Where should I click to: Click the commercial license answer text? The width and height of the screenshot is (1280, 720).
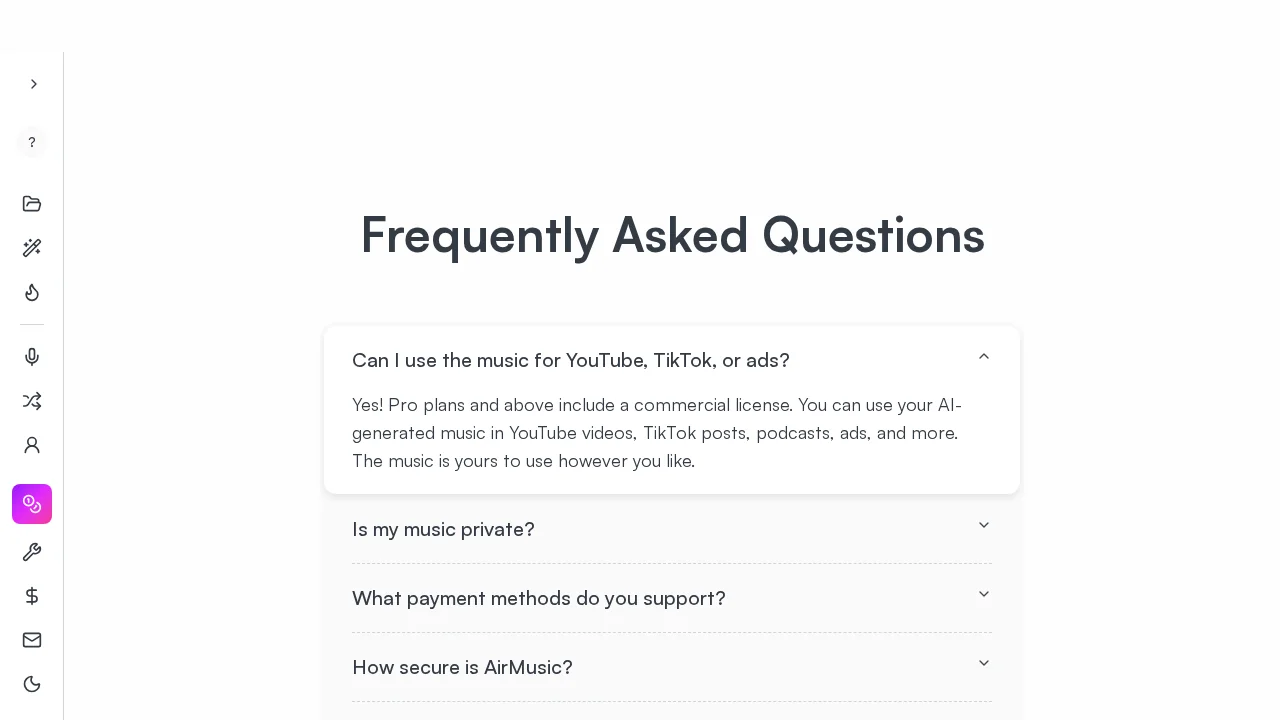tap(657, 433)
